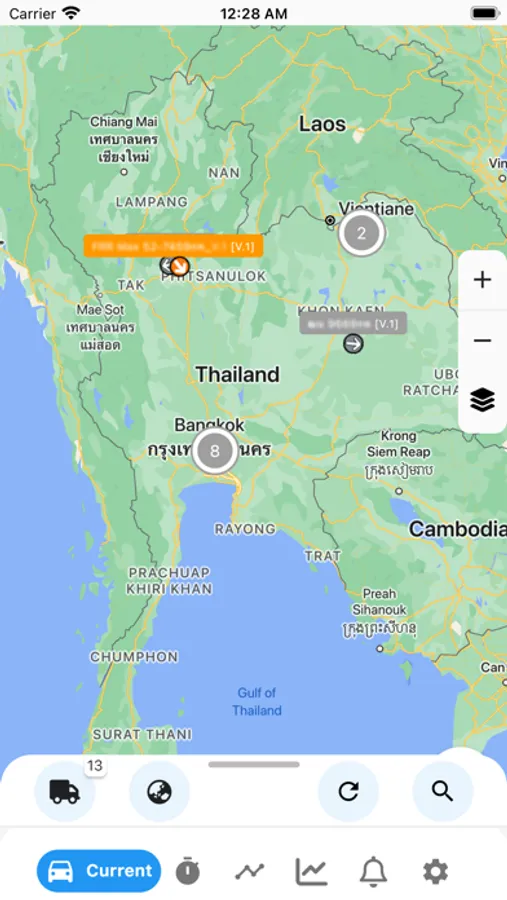Select the gray right-arrow vehicle marker

[x=353, y=344]
